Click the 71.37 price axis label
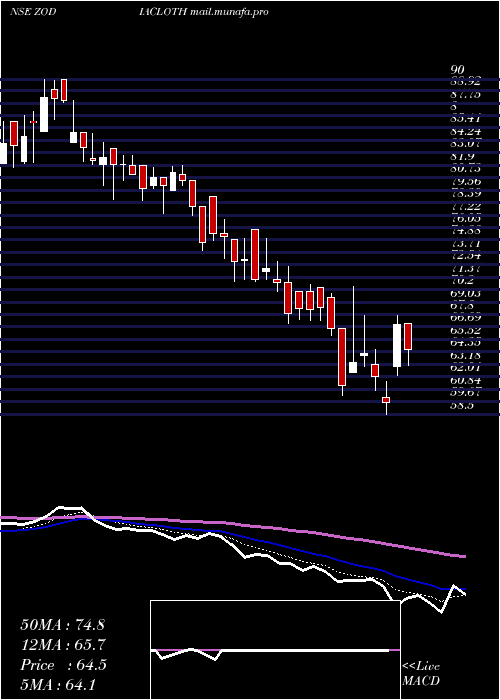Screen dimensions: 500x700 [x=465, y=269]
